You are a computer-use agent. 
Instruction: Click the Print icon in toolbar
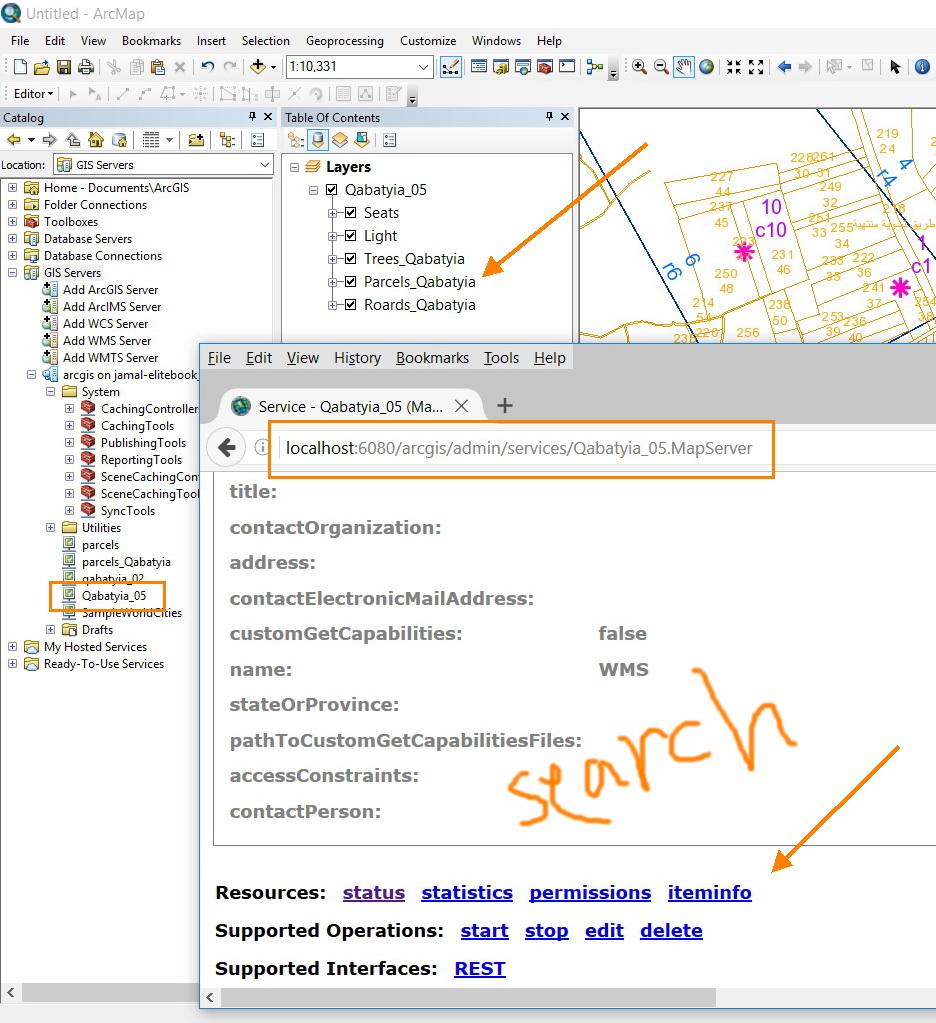(85, 67)
